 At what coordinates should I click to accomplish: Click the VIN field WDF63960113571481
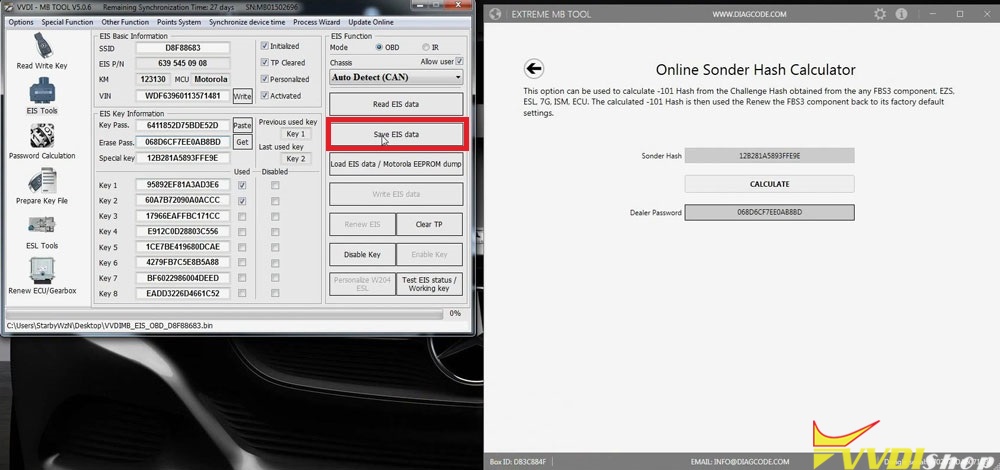click(x=182, y=96)
